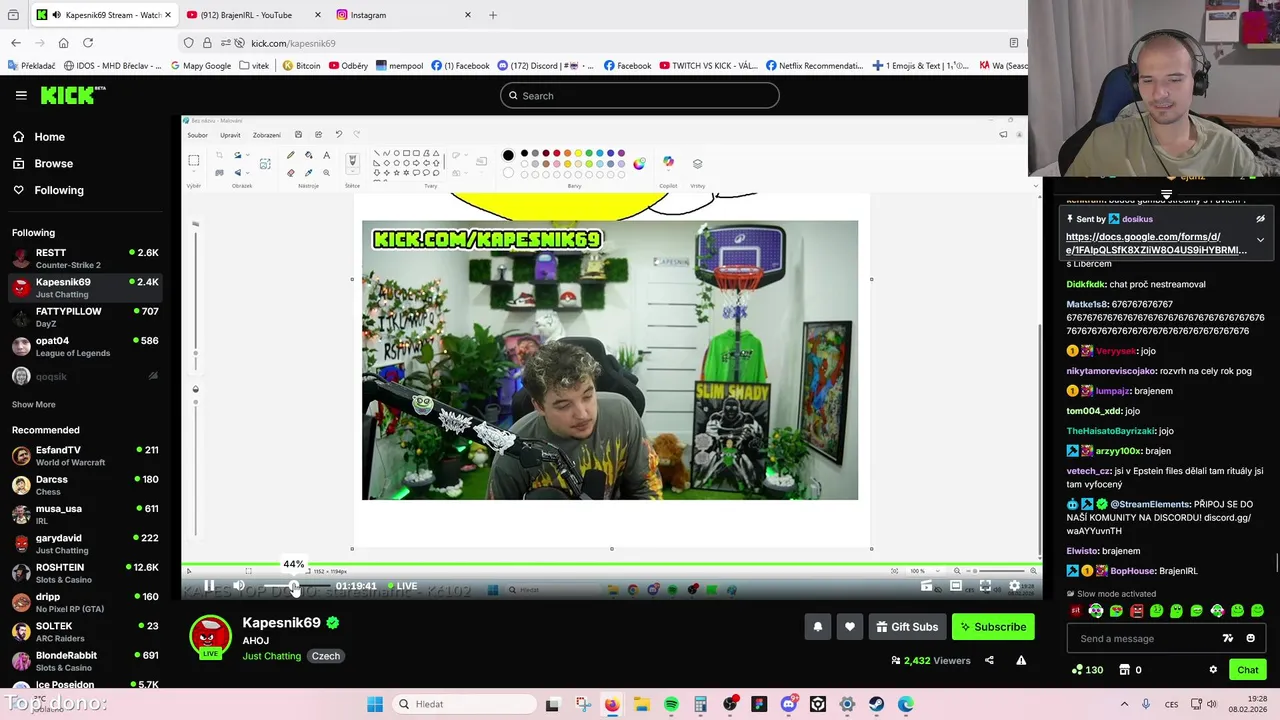The width and height of the screenshot is (1280, 720).
Task: Enable notifications bell for Kapesnik69
Action: pos(817,627)
